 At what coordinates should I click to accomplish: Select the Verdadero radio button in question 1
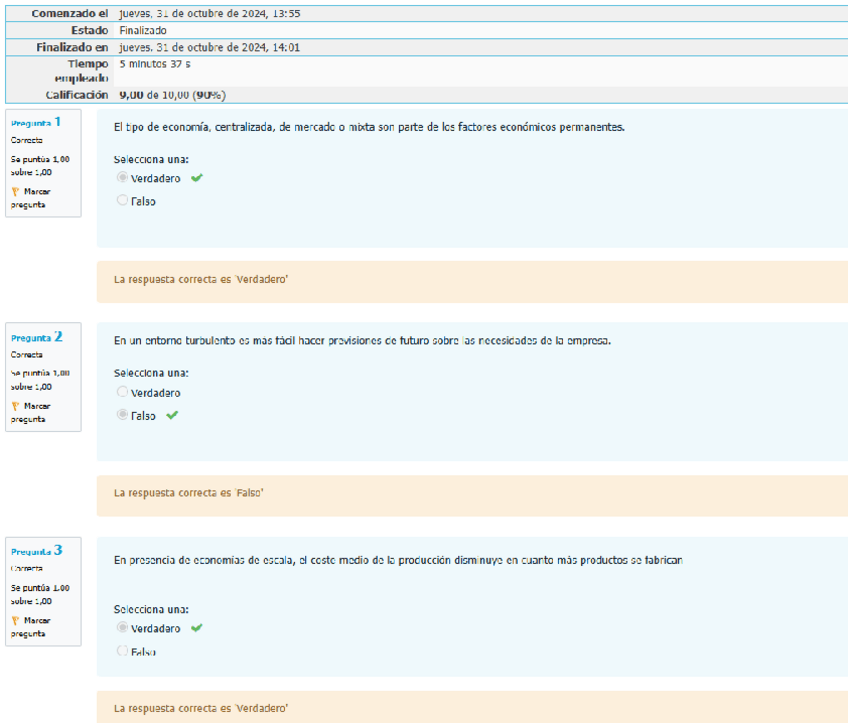(123, 178)
